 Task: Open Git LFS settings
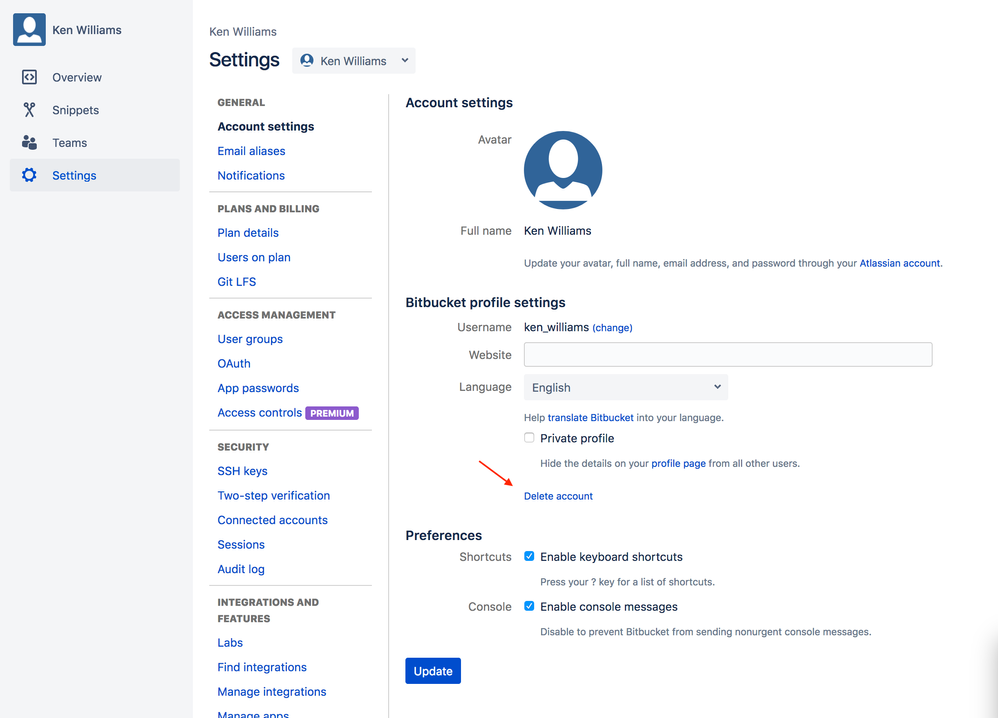(x=237, y=281)
